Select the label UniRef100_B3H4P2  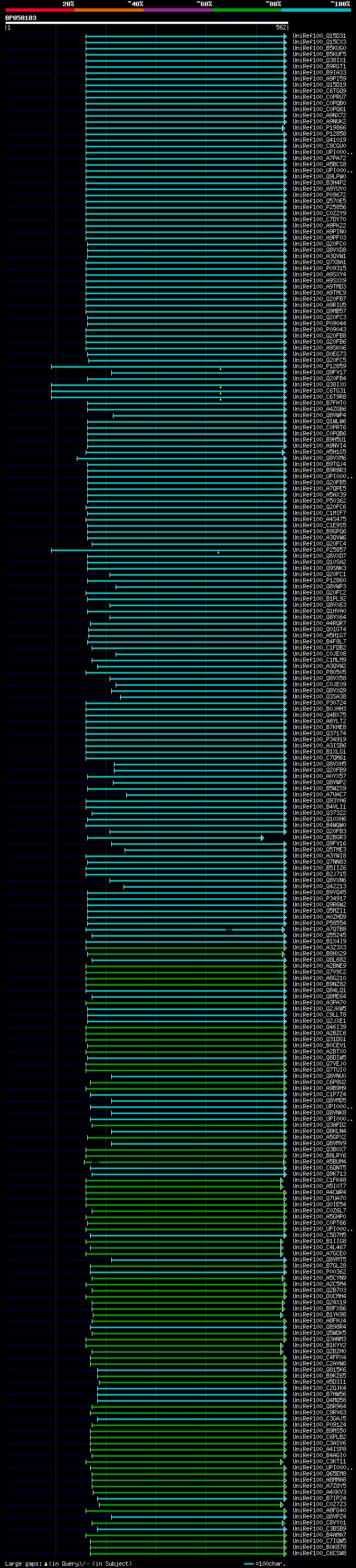[319, 182]
